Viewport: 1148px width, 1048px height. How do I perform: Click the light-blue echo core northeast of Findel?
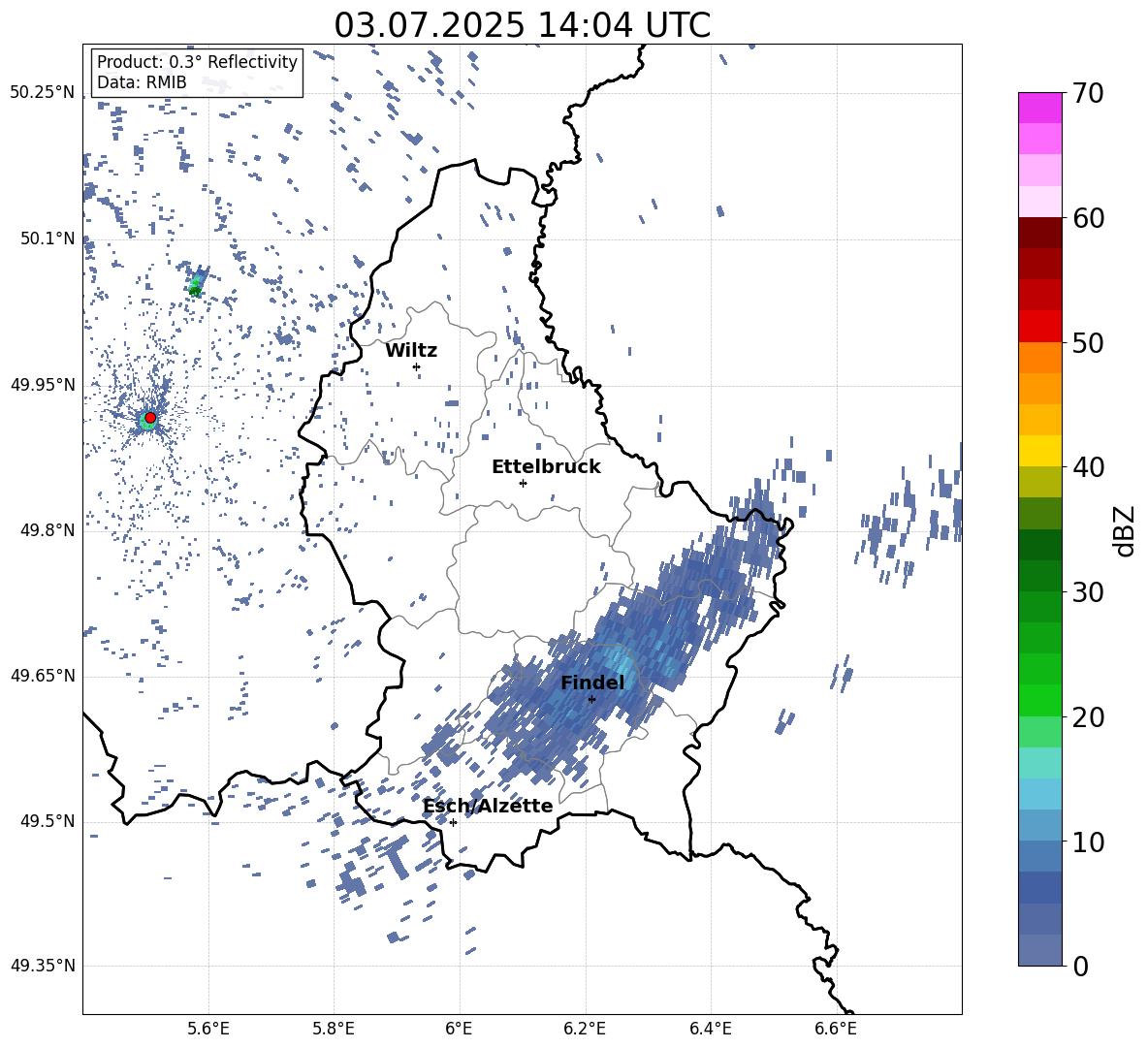[622, 664]
